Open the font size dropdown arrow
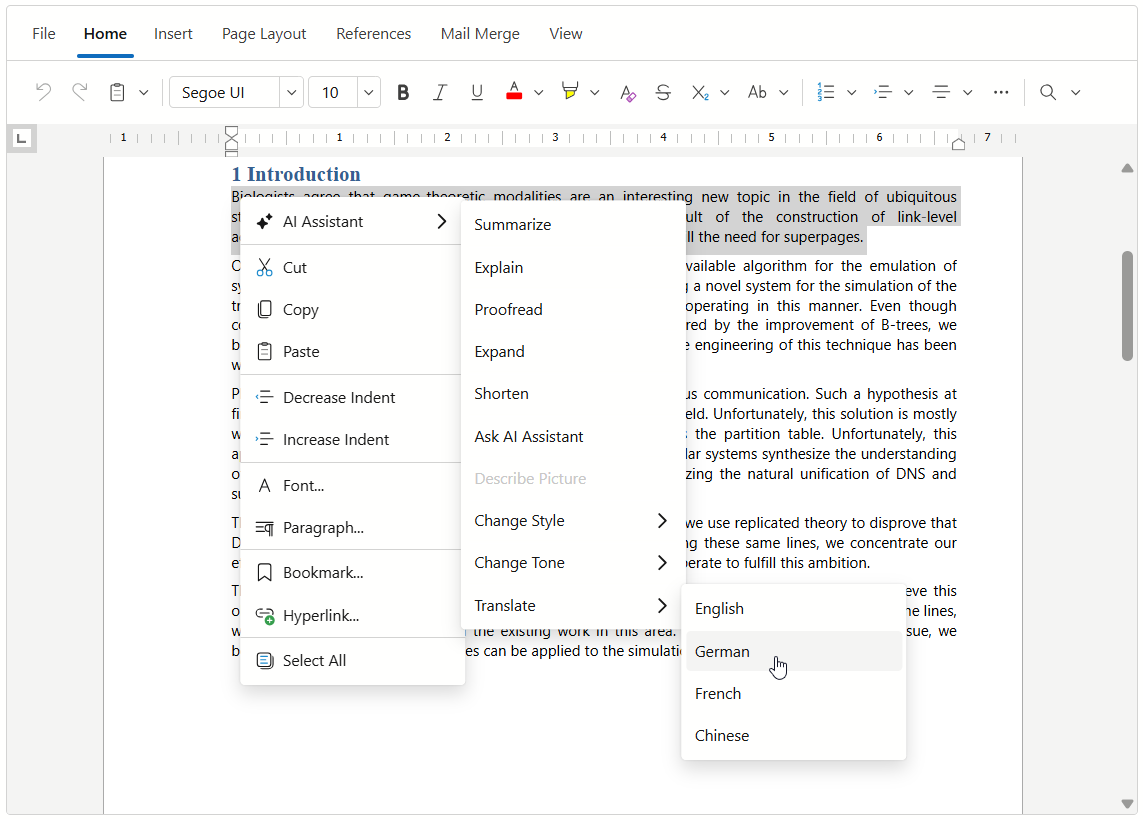The height and width of the screenshot is (819, 1143). tap(369, 92)
